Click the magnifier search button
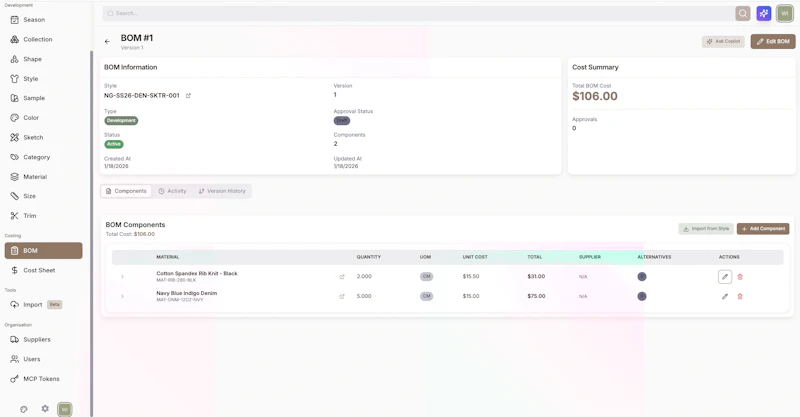 tap(743, 13)
